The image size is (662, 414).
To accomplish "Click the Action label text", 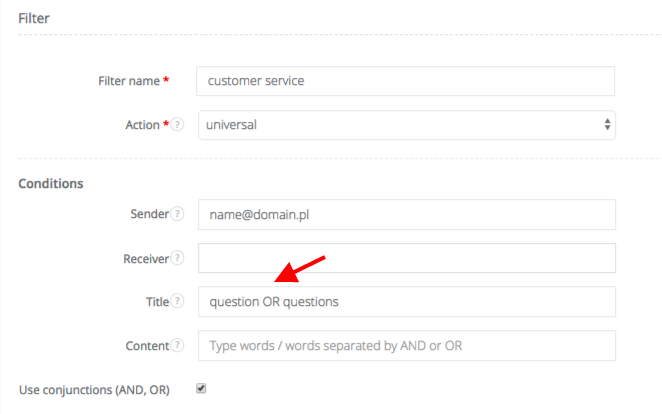I will (143, 125).
